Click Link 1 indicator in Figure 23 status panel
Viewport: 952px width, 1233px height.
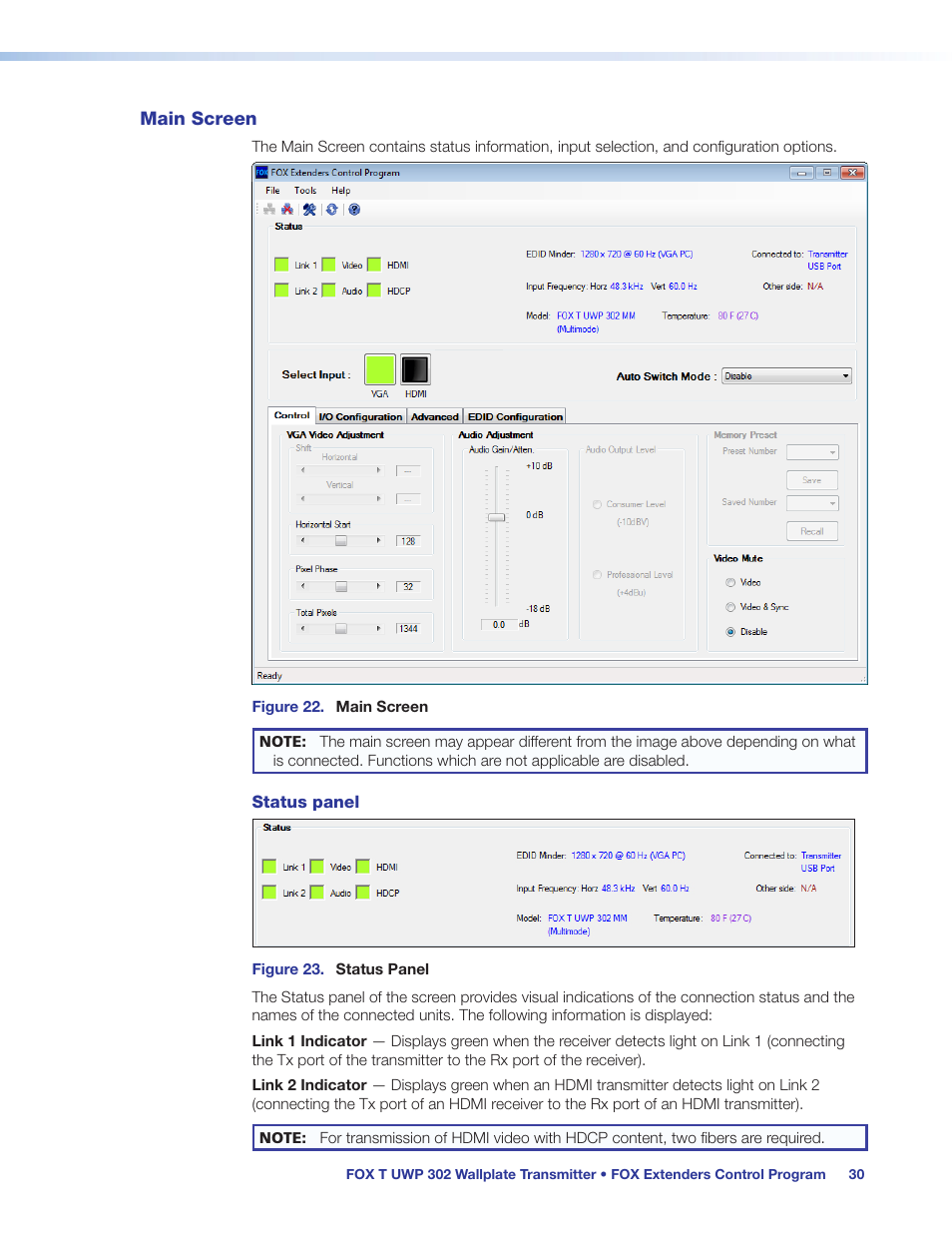(269, 867)
